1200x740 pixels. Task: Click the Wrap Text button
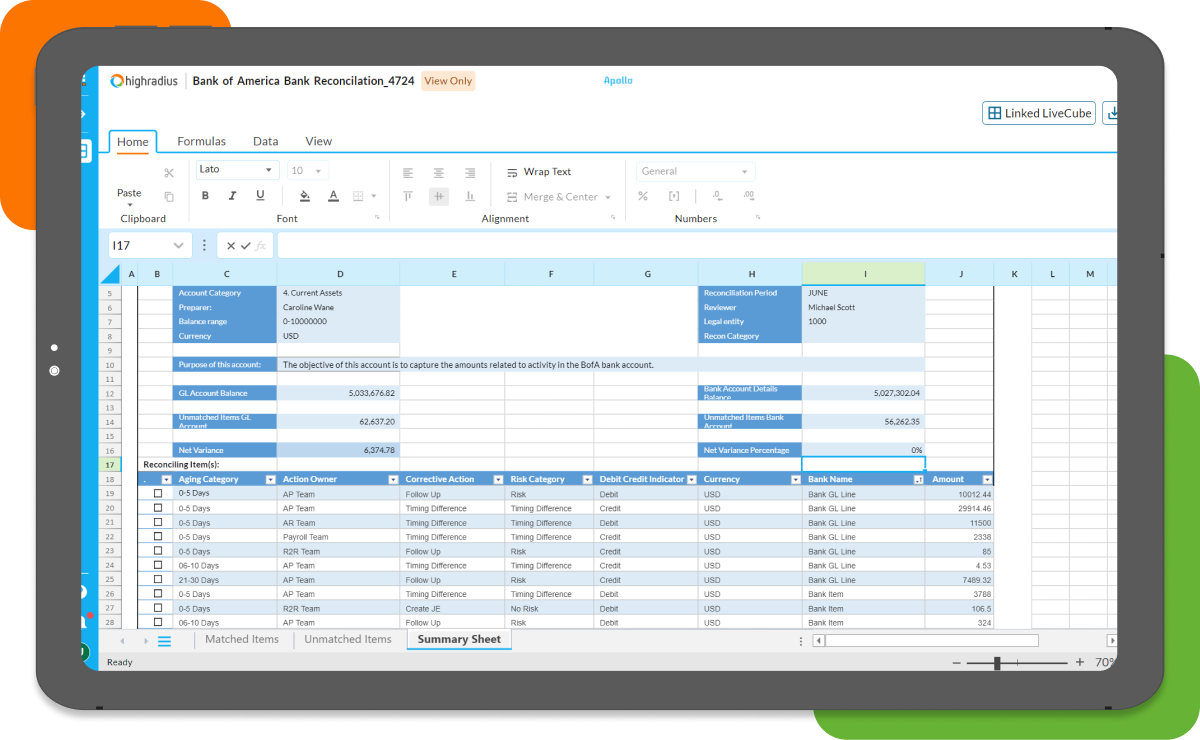[x=539, y=172]
